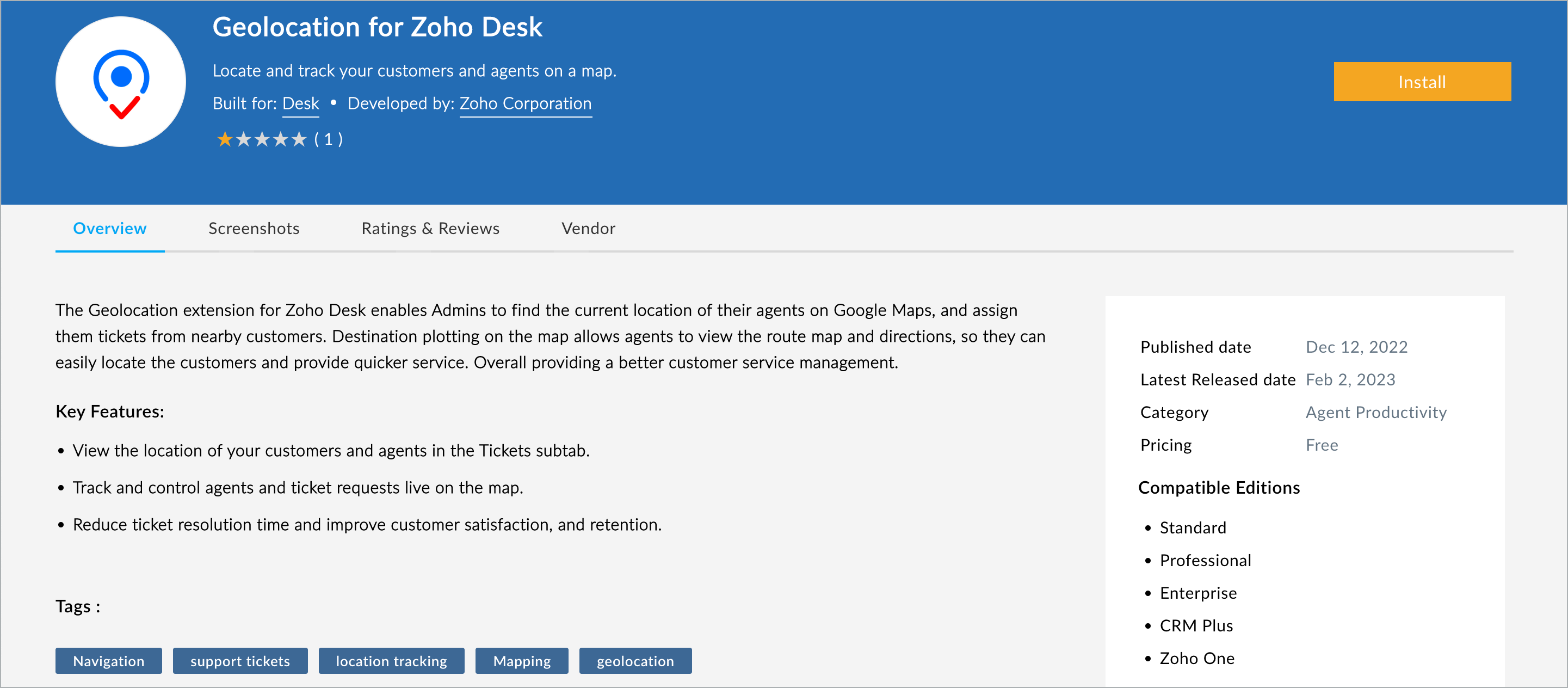Screen dimensions: 1568x688
Task: Click the 'Standard' compatible edition
Action: 1193,527
